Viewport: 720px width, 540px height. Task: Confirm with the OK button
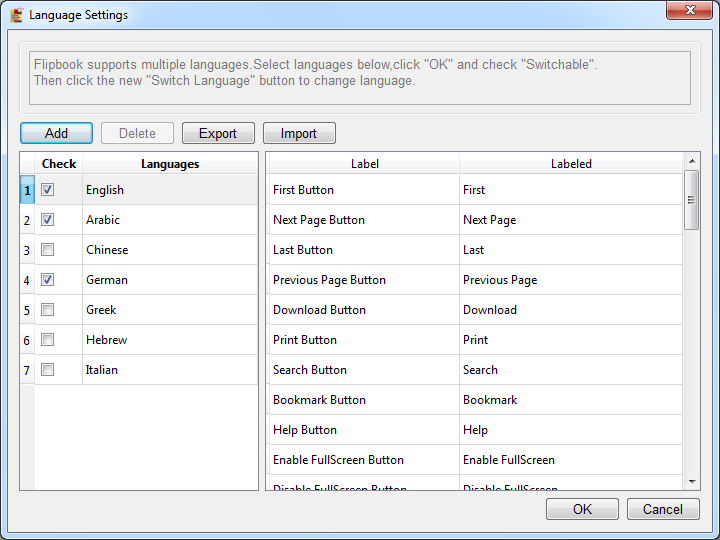click(x=582, y=509)
